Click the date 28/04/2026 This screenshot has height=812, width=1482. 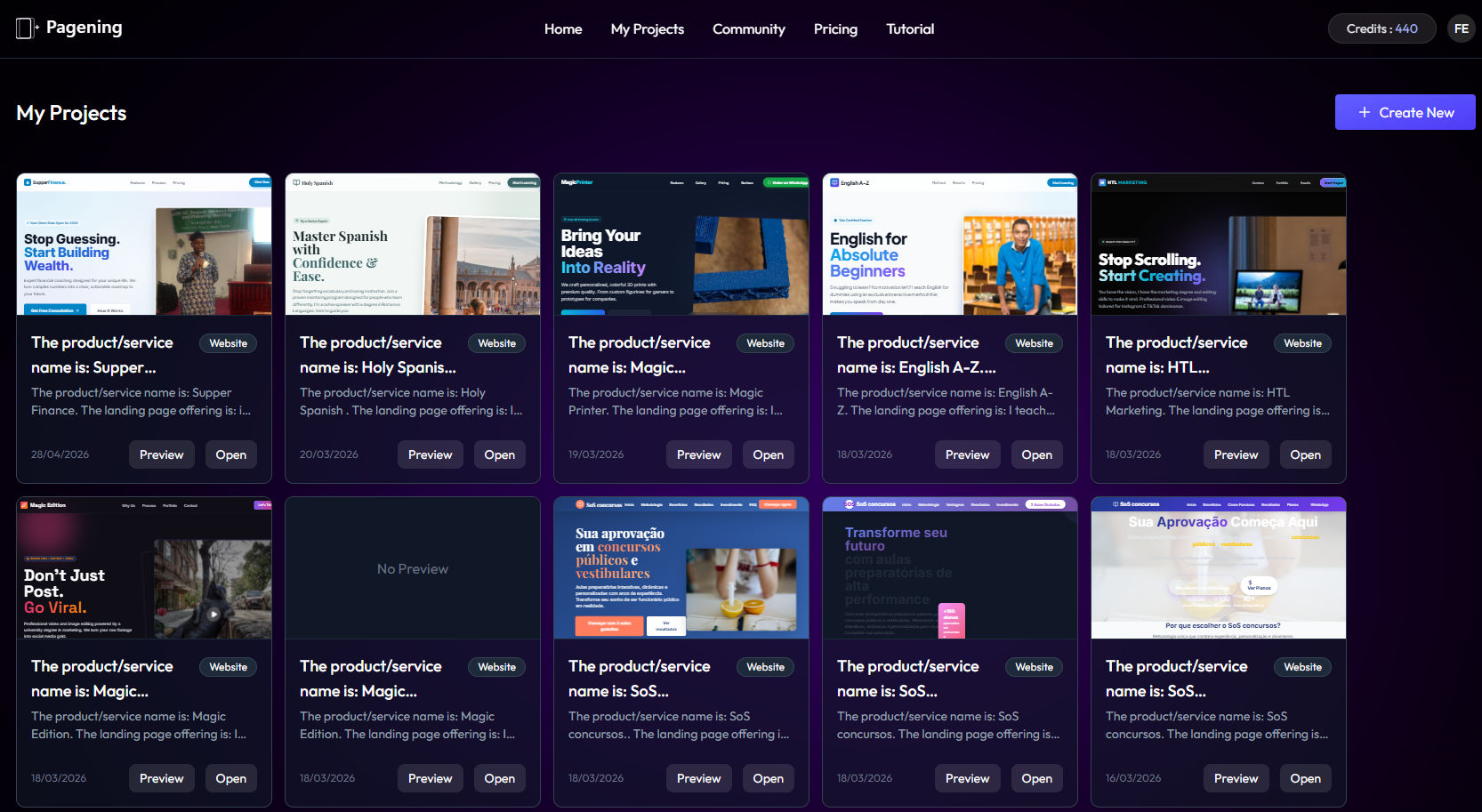[x=60, y=454]
